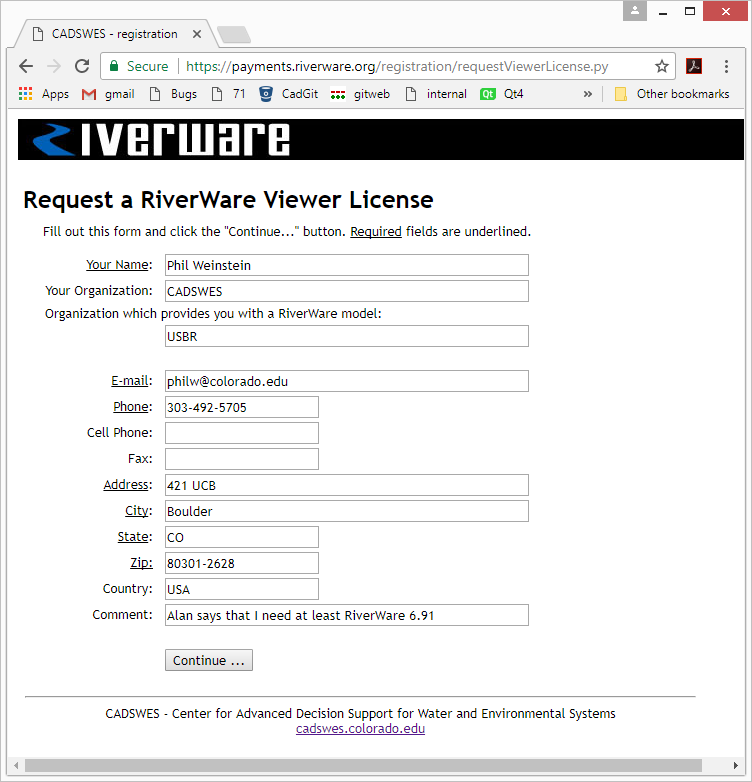Click the "Comment:" label
Screen dimensions: 752x782
click(x=122, y=614)
